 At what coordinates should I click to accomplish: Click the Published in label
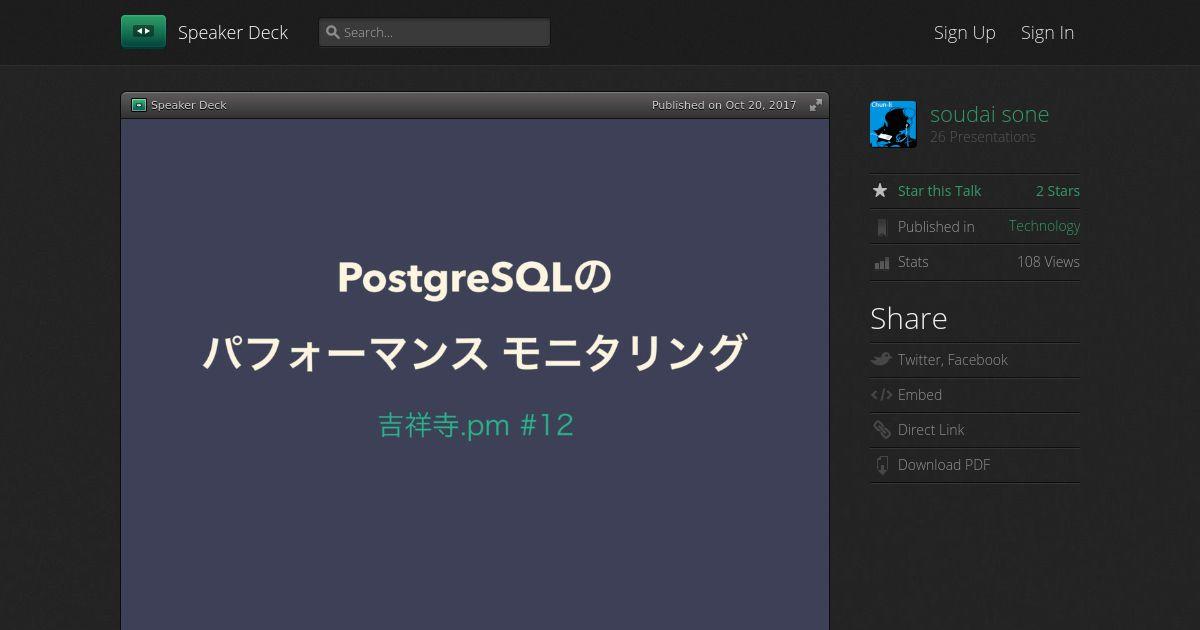[936, 227]
